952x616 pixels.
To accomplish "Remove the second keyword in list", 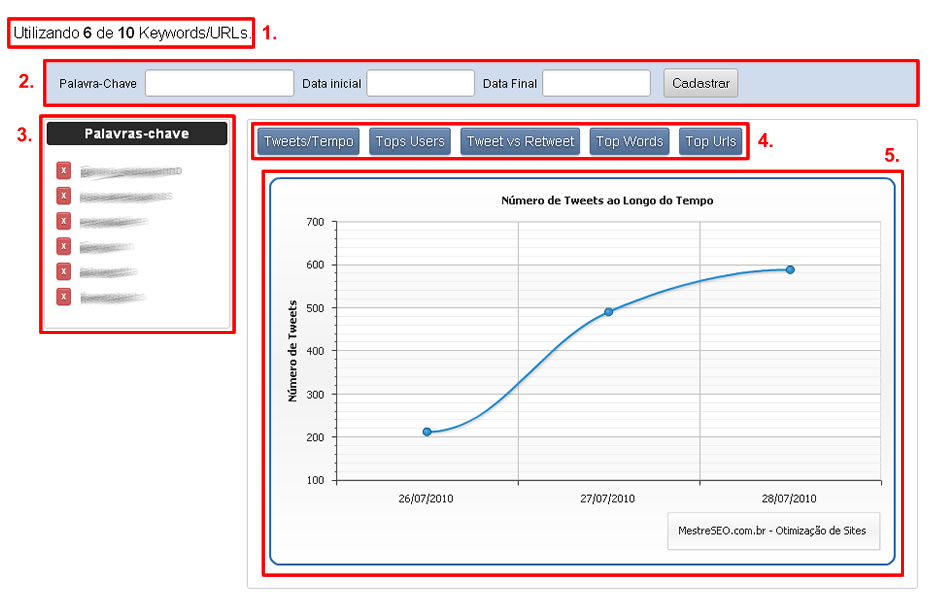I will click(x=64, y=196).
